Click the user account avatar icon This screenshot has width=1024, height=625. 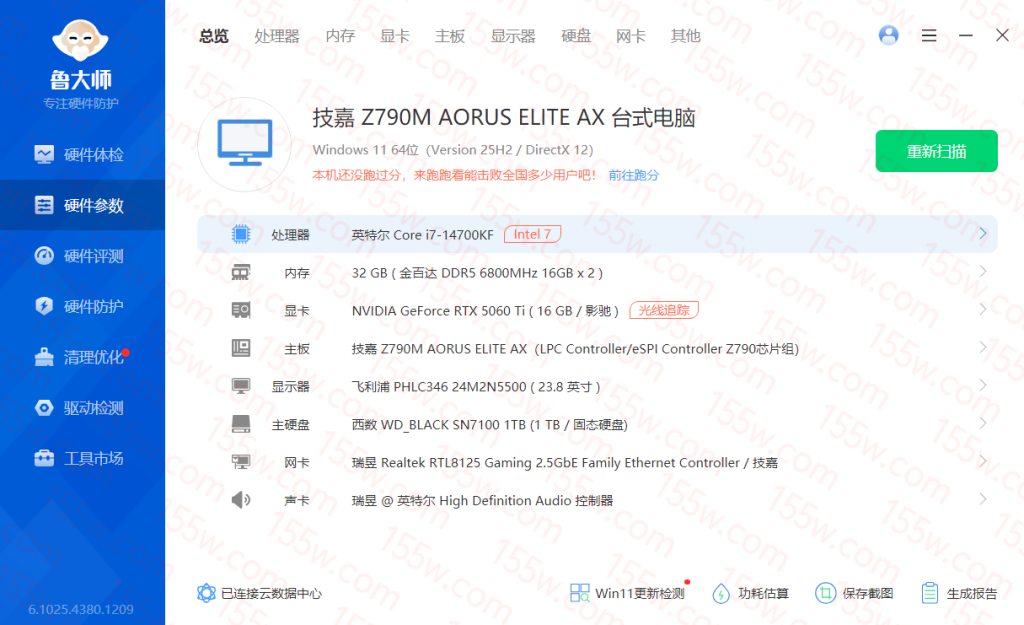click(x=888, y=35)
